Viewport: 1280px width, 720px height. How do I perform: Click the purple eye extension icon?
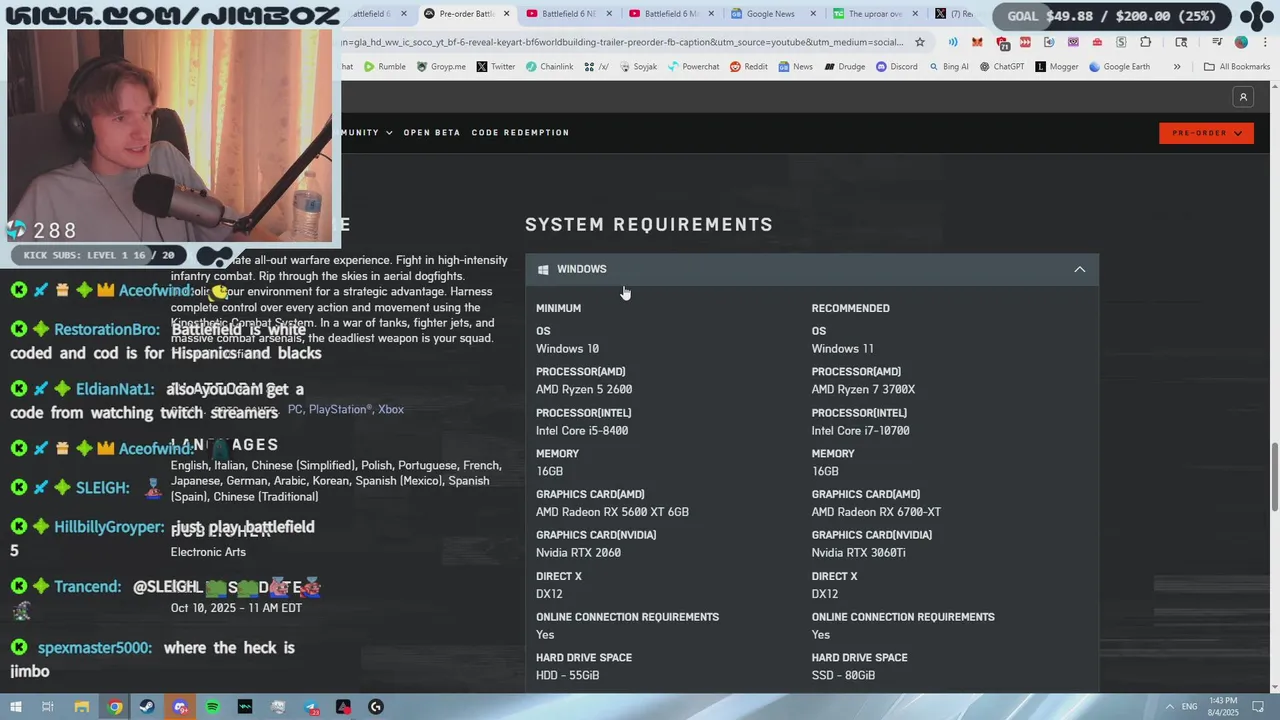click(x=1073, y=42)
